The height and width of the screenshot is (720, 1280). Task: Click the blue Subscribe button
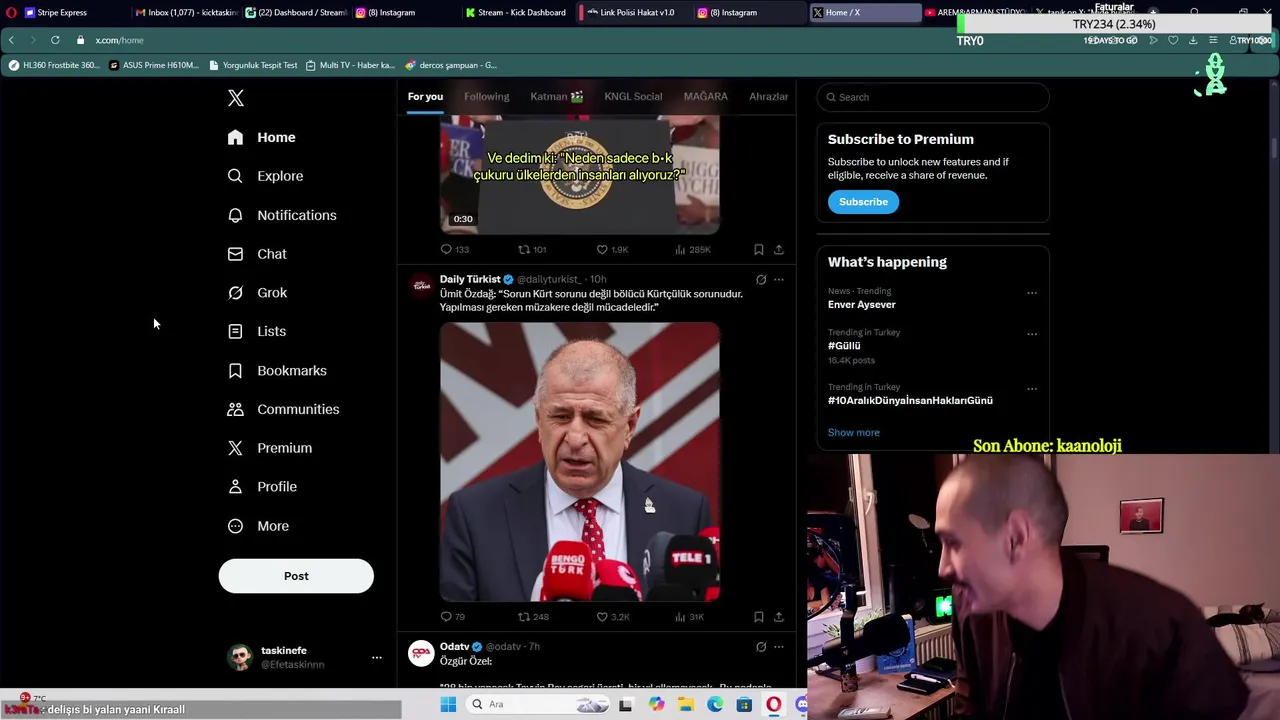863,202
